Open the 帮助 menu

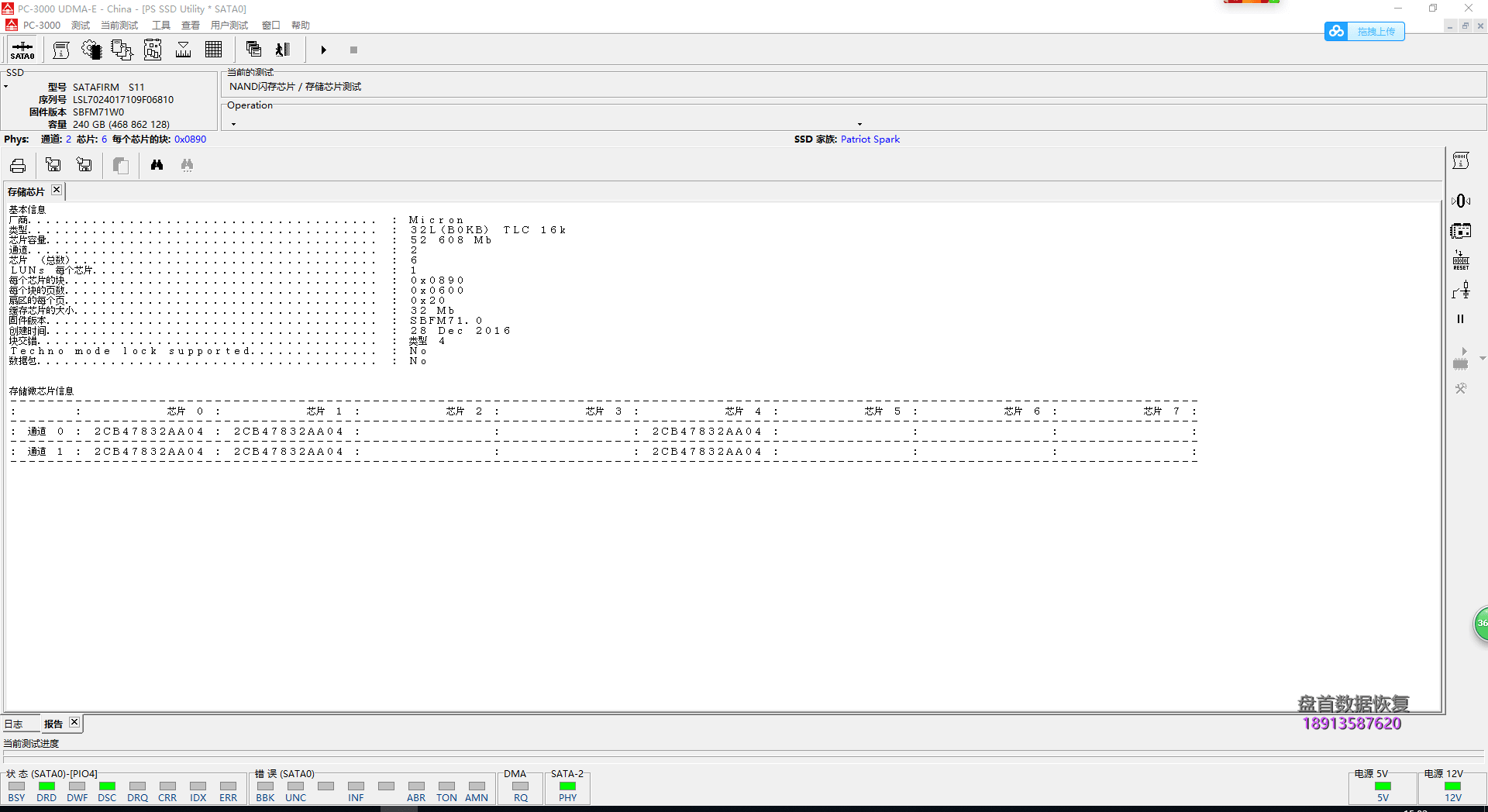click(x=301, y=26)
